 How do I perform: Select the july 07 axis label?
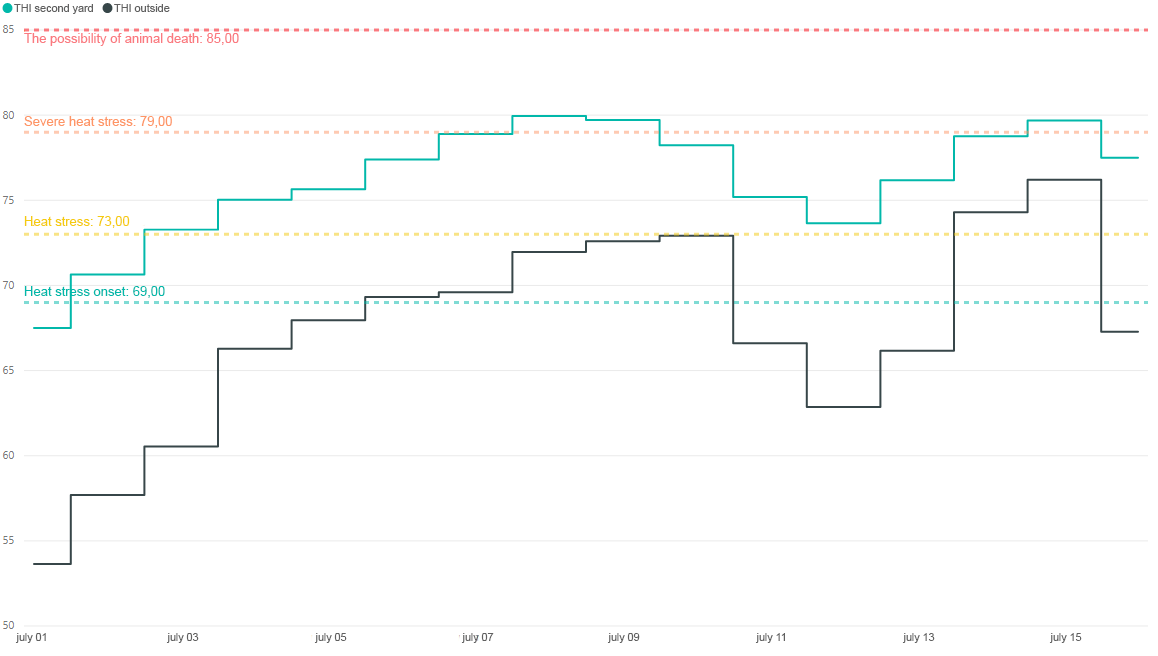477,638
